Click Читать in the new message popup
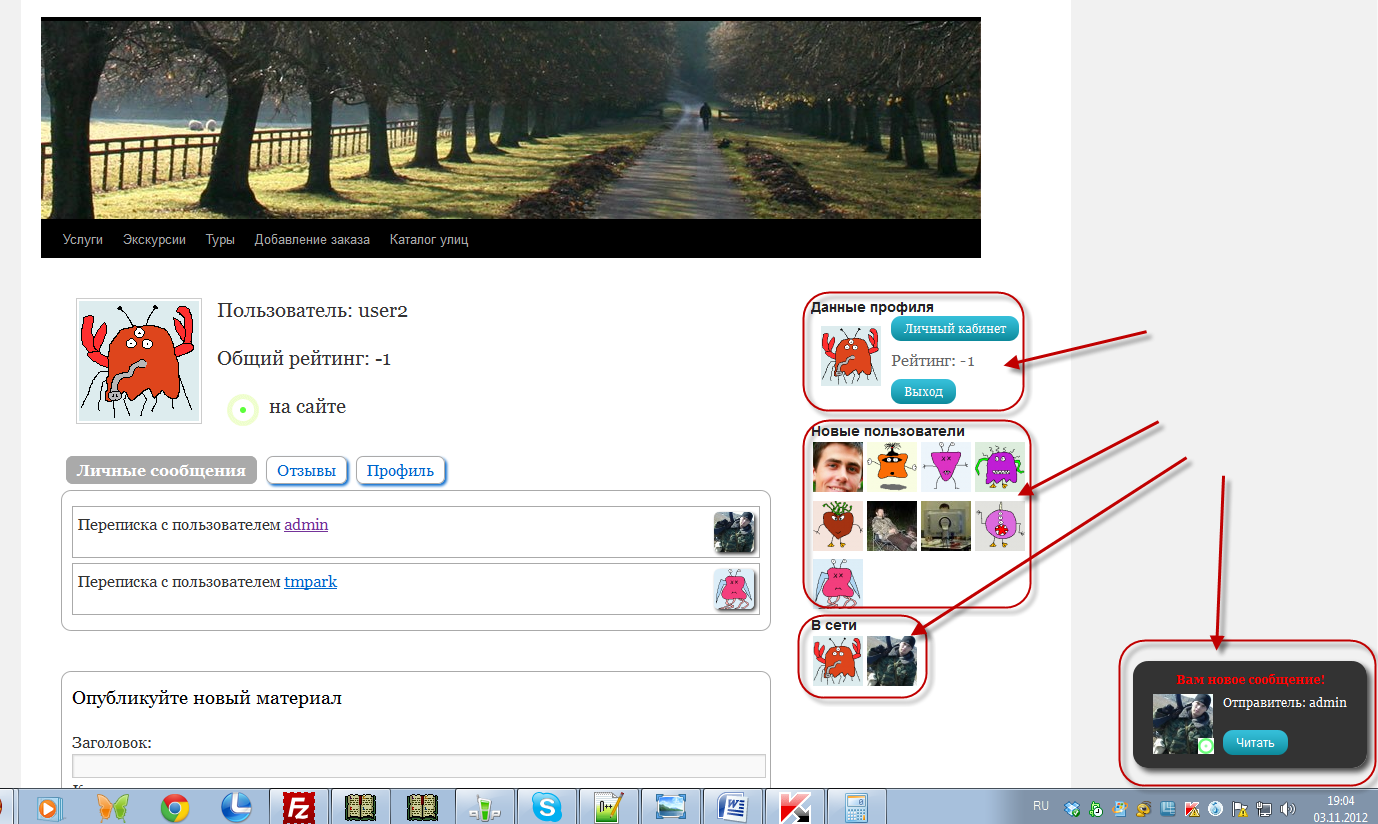The width and height of the screenshot is (1378, 824). tap(1255, 742)
